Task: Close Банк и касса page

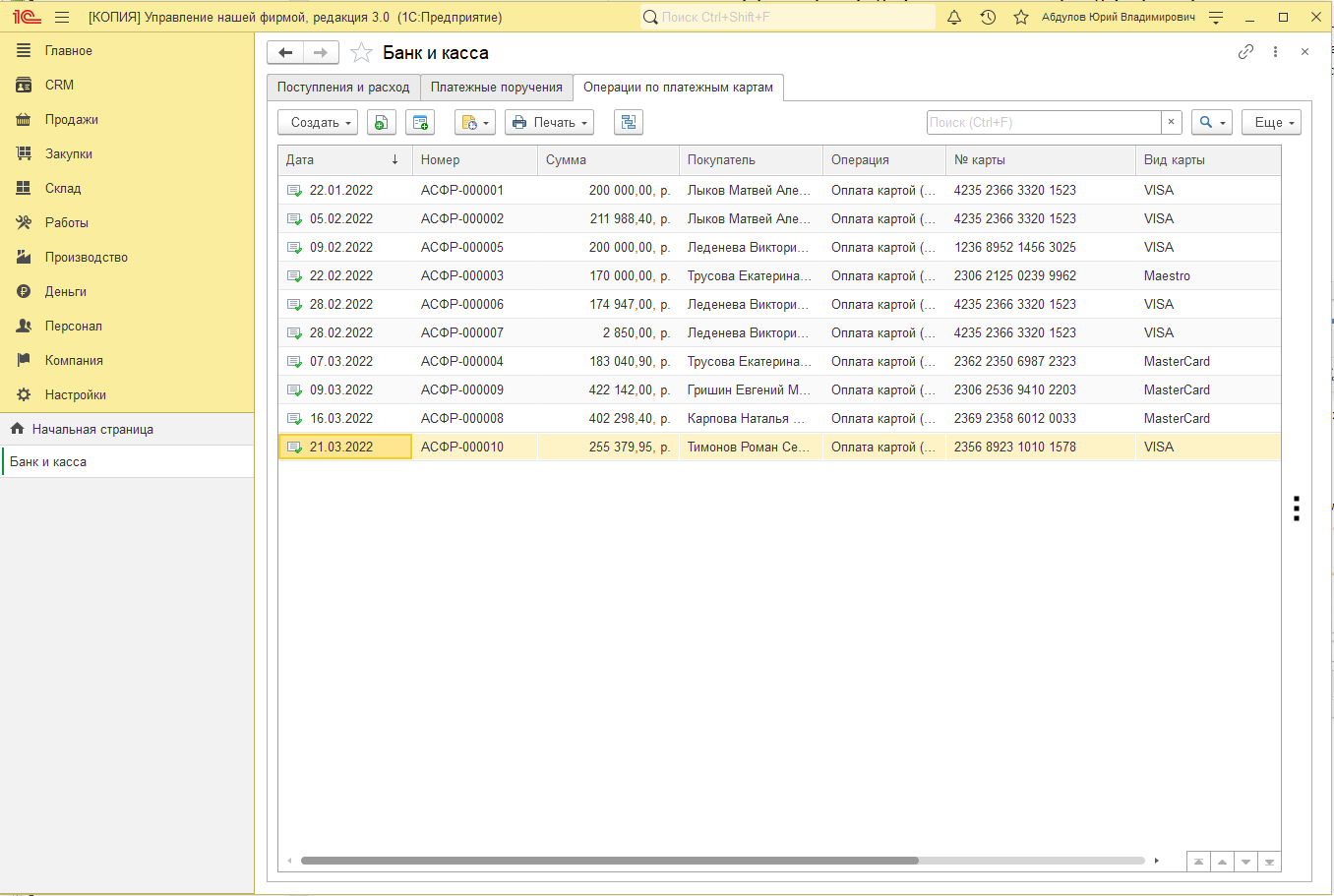Action: [x=1304, y=52]
